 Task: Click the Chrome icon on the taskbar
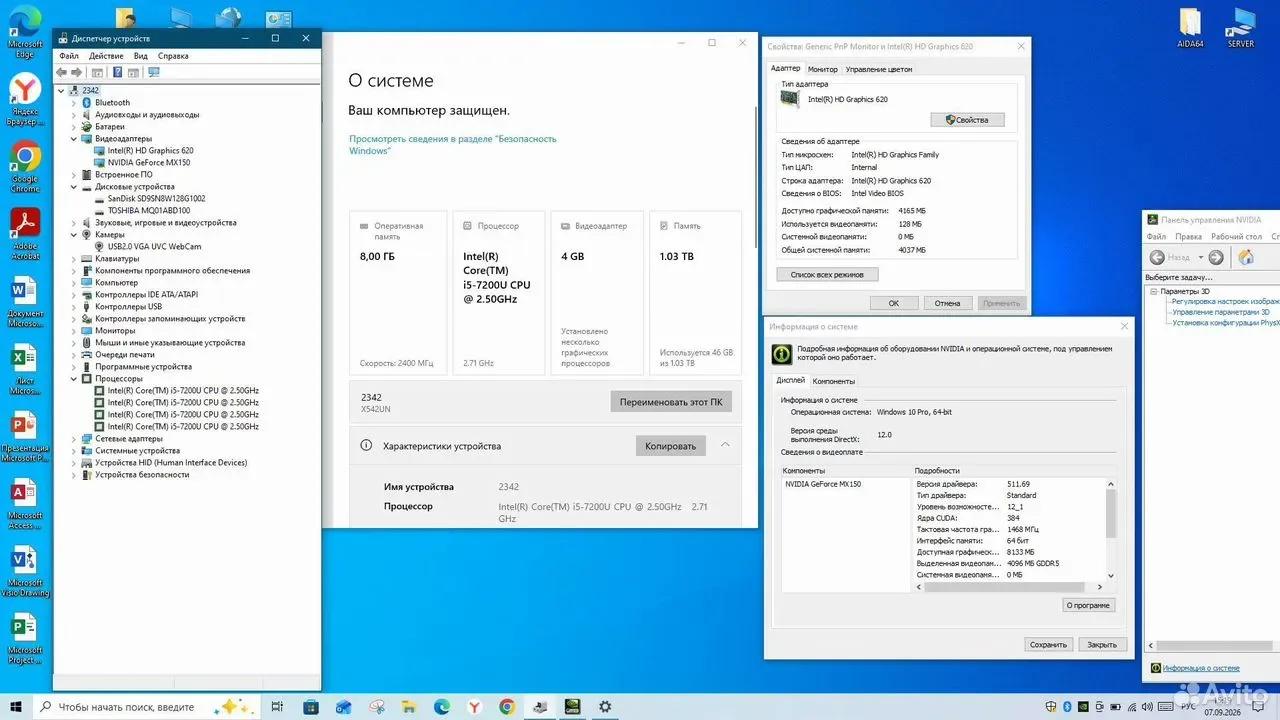506,706
